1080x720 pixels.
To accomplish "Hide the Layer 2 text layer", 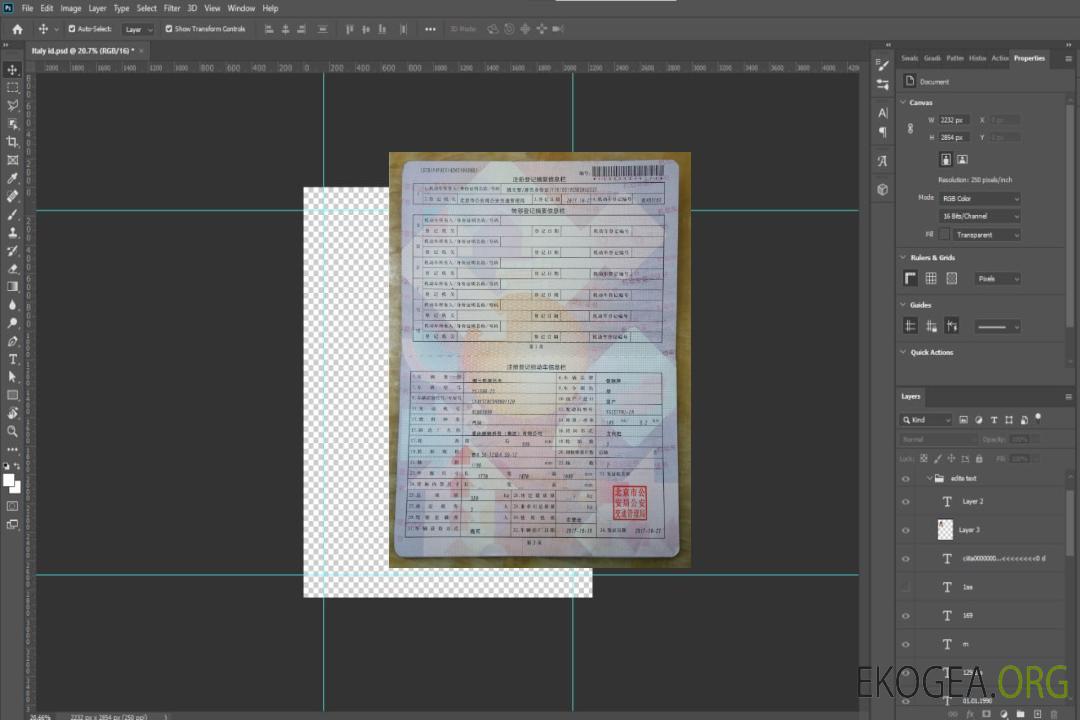I will click(x=906, y=502).
